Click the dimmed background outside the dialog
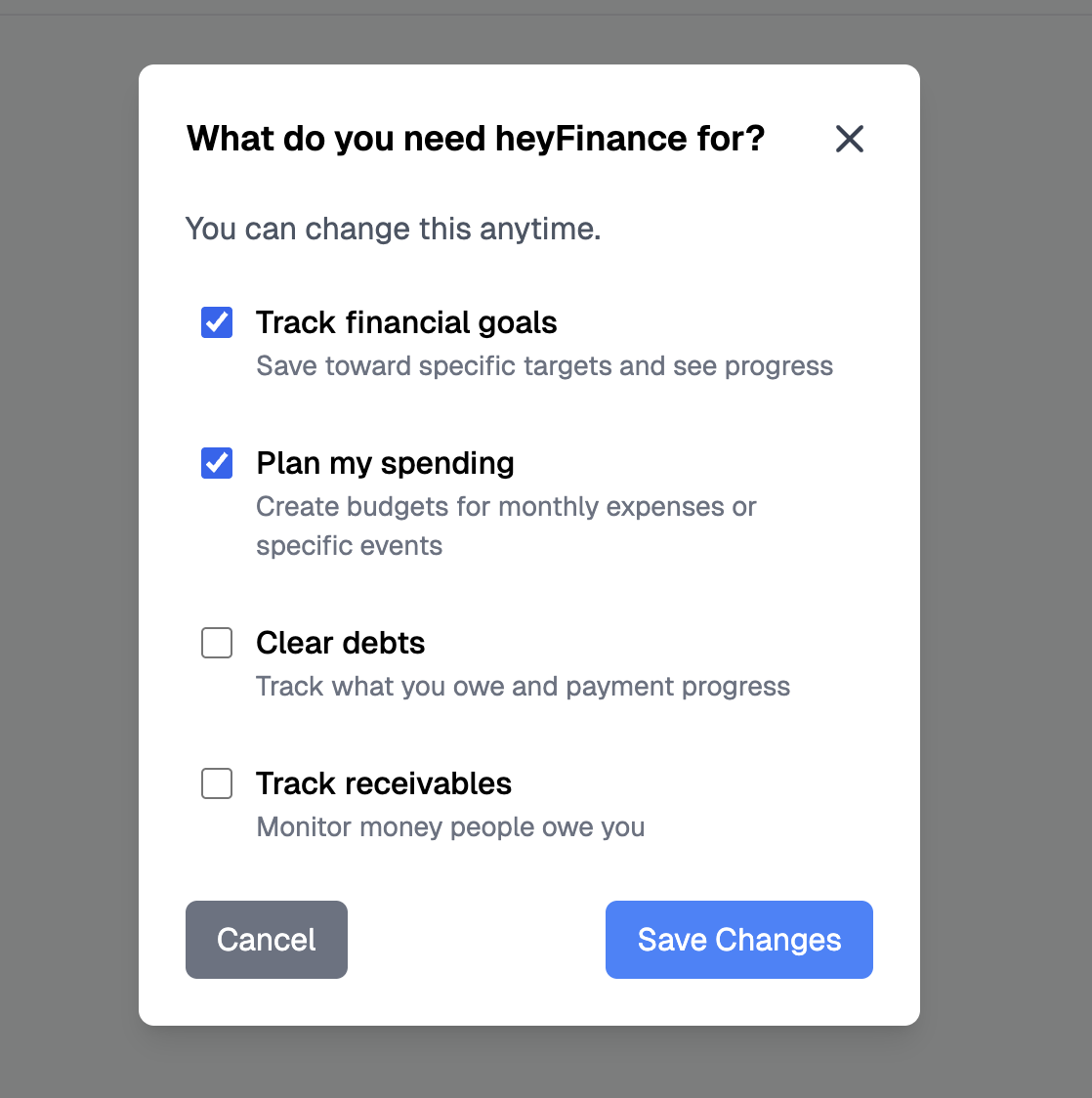This screenshot has height=1098, width=1092. [x=59, y=547]
